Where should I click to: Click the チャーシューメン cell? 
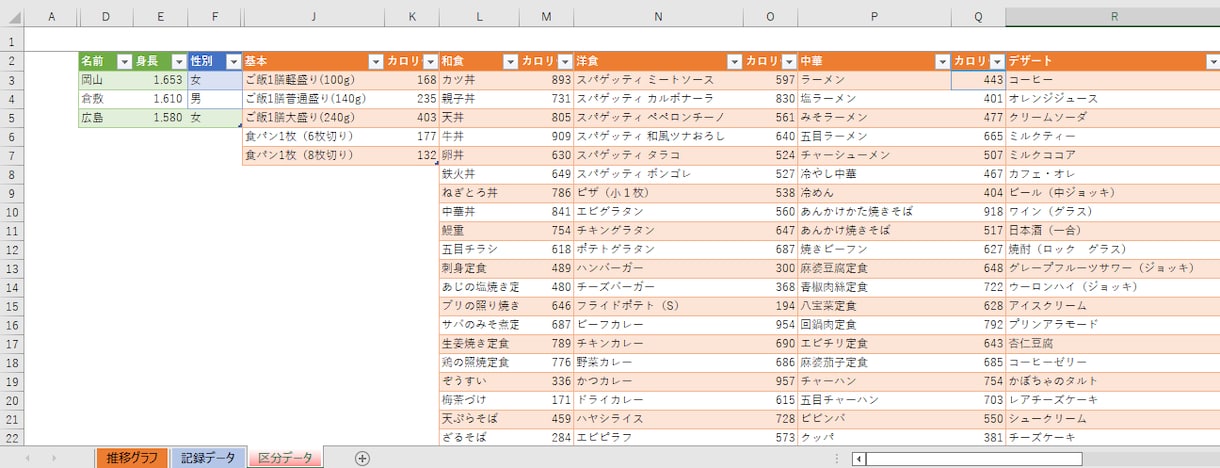(x=874, y=155)
